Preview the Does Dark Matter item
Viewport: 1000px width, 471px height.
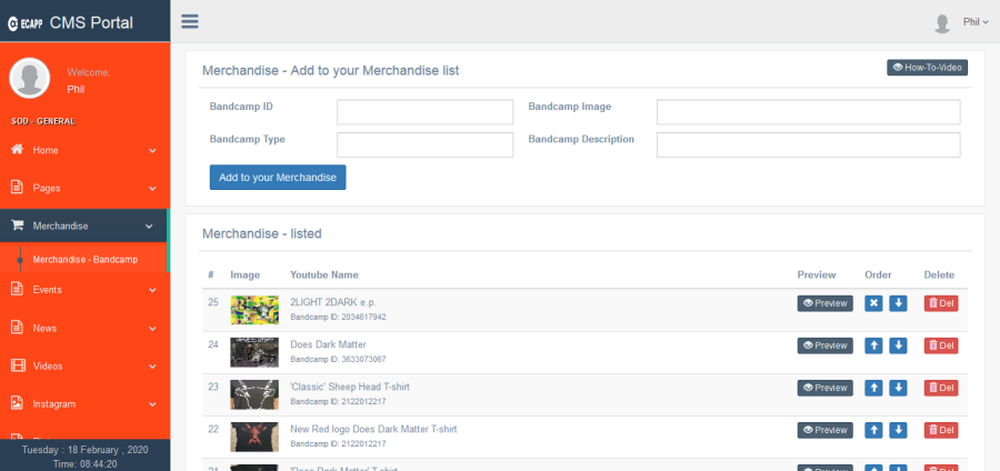point(825,345)
